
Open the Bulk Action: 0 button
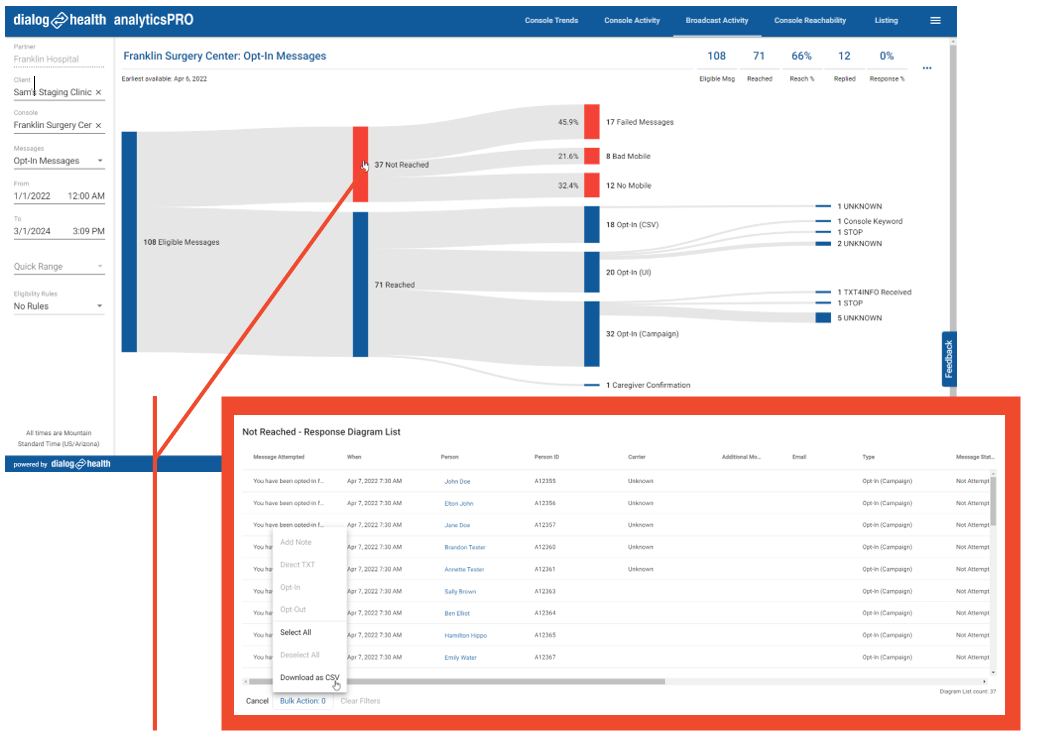[303, 701]
